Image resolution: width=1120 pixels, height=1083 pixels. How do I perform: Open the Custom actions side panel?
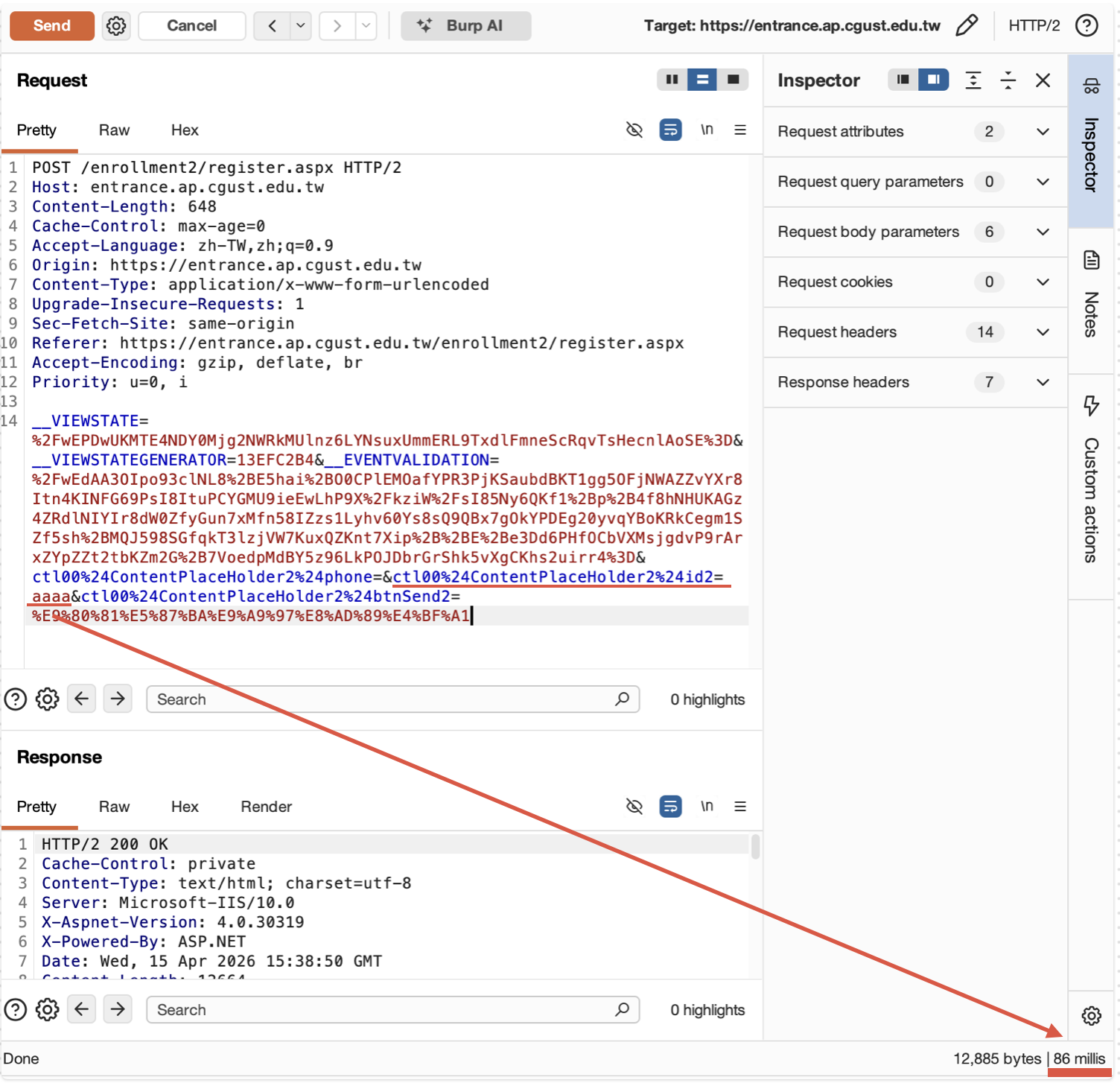(1092, 480)
